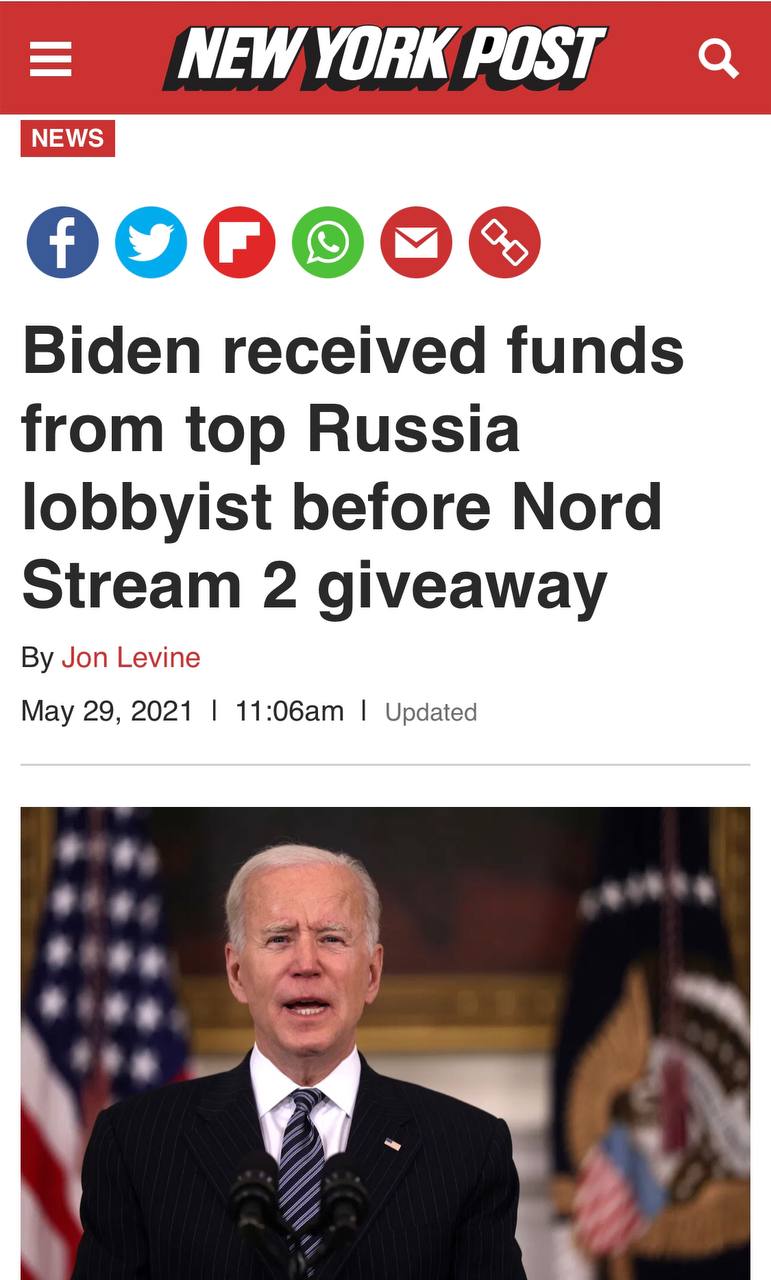The height and width of the screenshot is (1280, 771).
Task: Click the 11:06am timestamp
Action: point(290,711)
